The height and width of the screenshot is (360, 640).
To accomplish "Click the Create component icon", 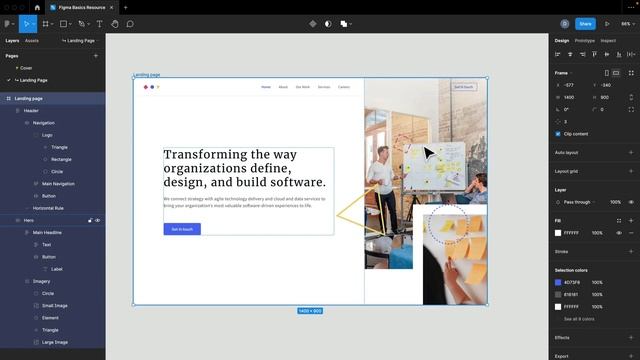I will [313, 24].
